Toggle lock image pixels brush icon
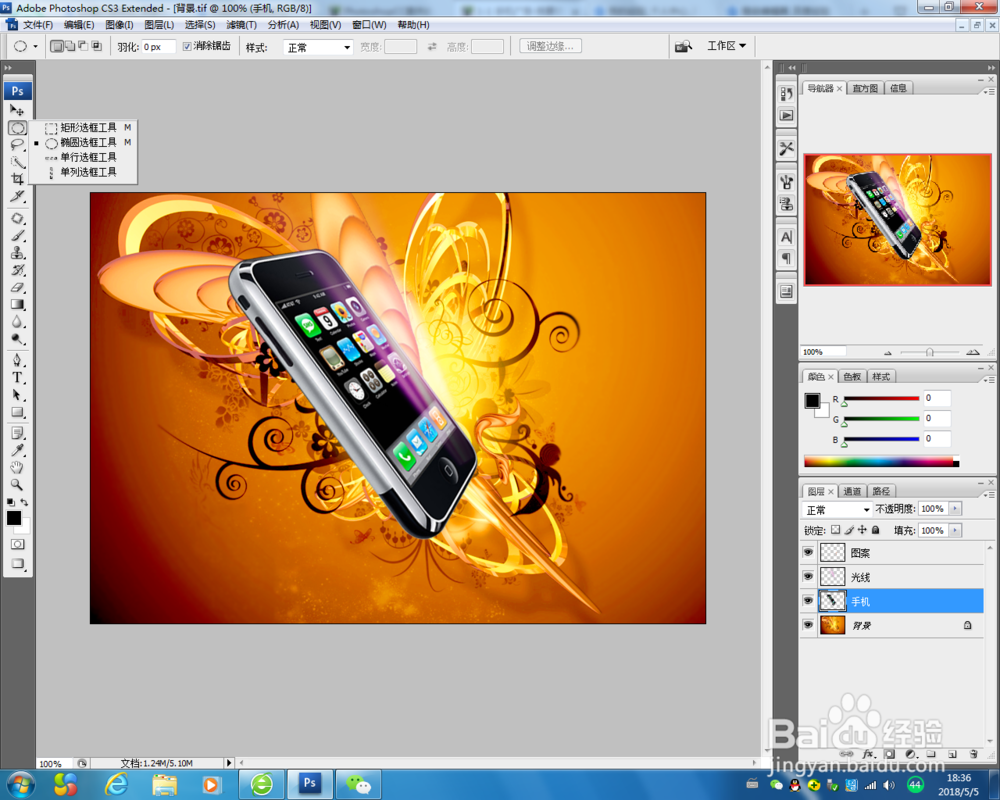 (x=849, y=530)
